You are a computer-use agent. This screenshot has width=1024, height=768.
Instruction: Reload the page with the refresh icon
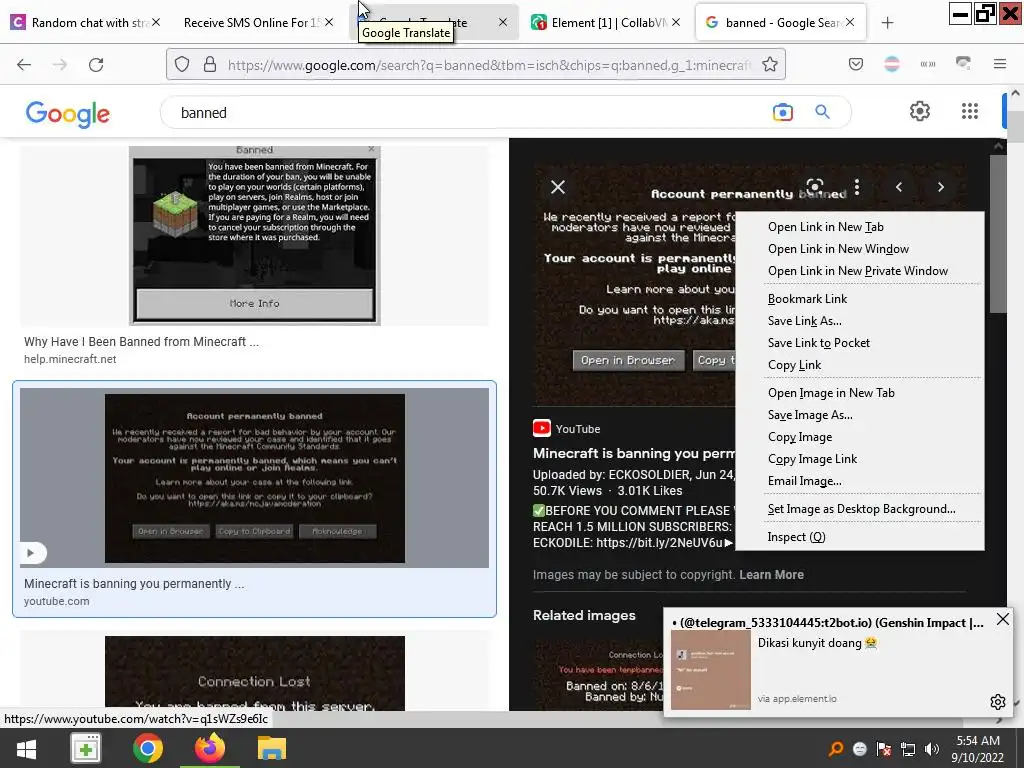pos(96,64)
